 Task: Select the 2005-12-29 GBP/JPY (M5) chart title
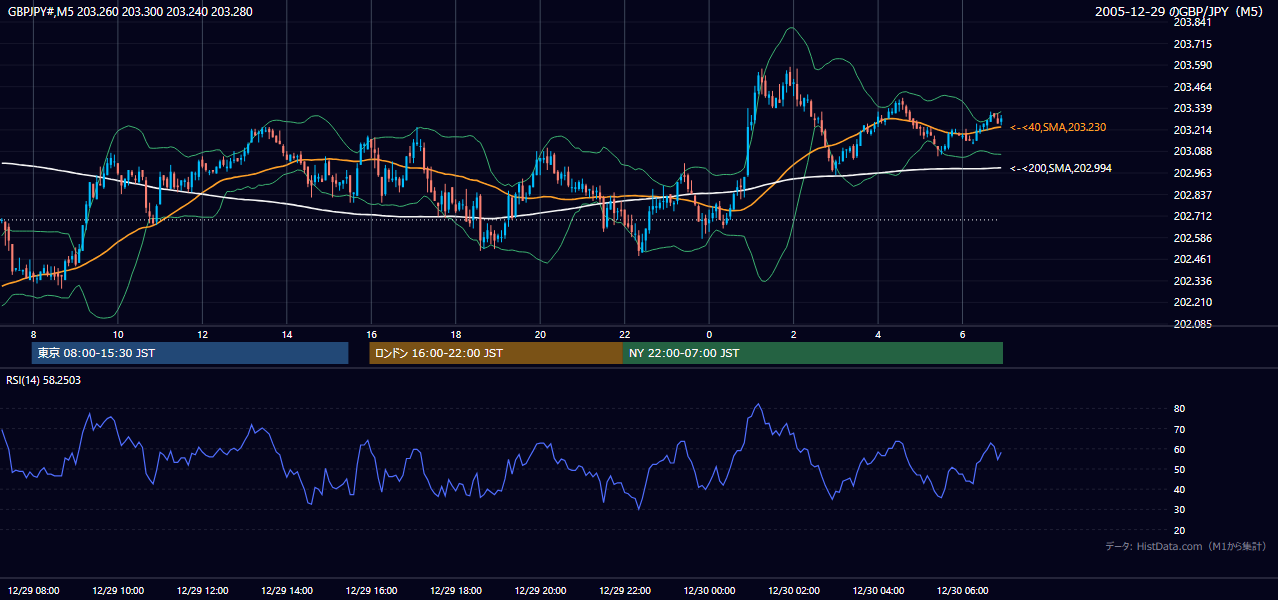(x=1181, y=12)
